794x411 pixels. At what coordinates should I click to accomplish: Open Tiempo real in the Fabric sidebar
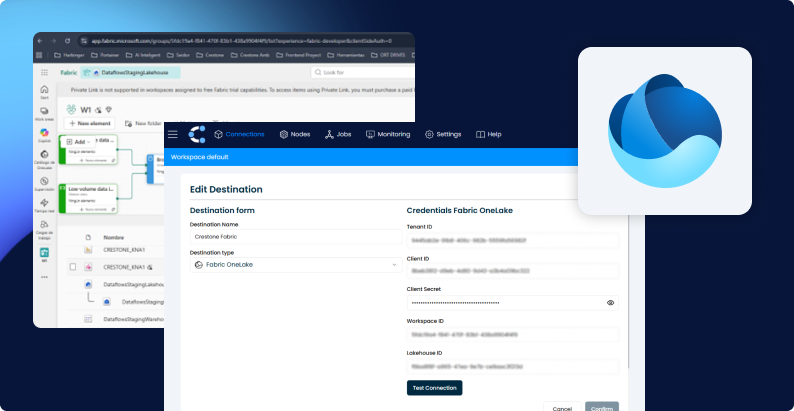point(44,206)
